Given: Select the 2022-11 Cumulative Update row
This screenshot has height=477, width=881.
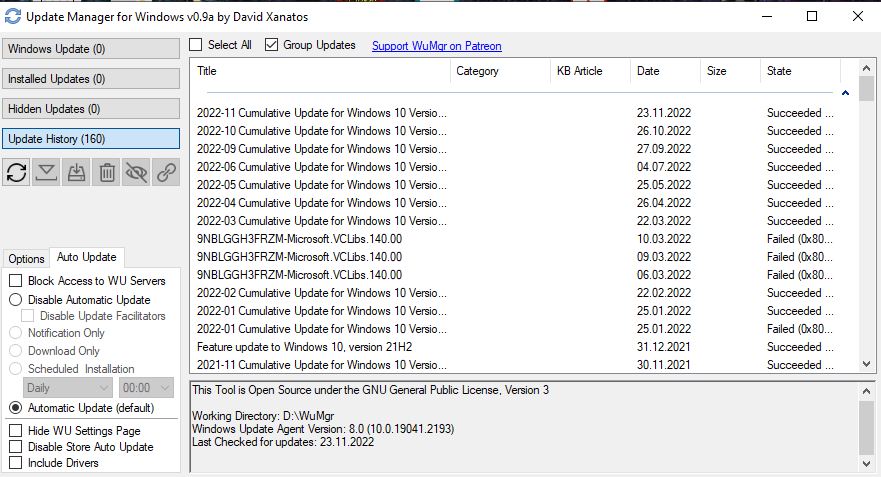Looking at the screenshot, I should tap(515, 113).
